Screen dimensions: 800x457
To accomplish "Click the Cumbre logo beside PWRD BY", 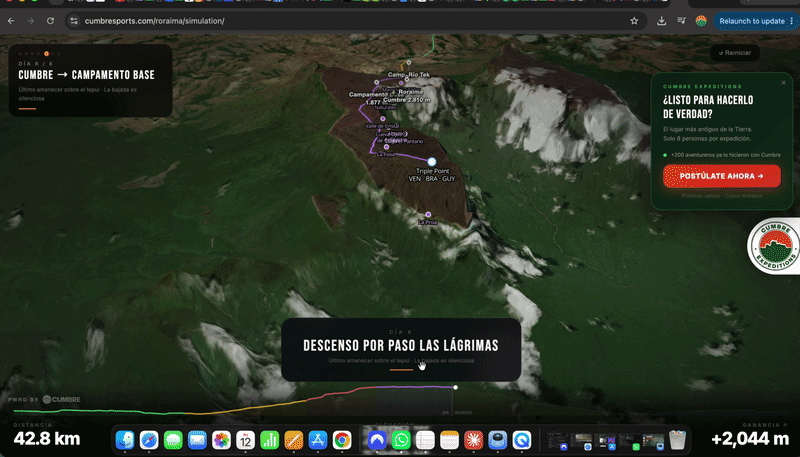I will (61, 399).
